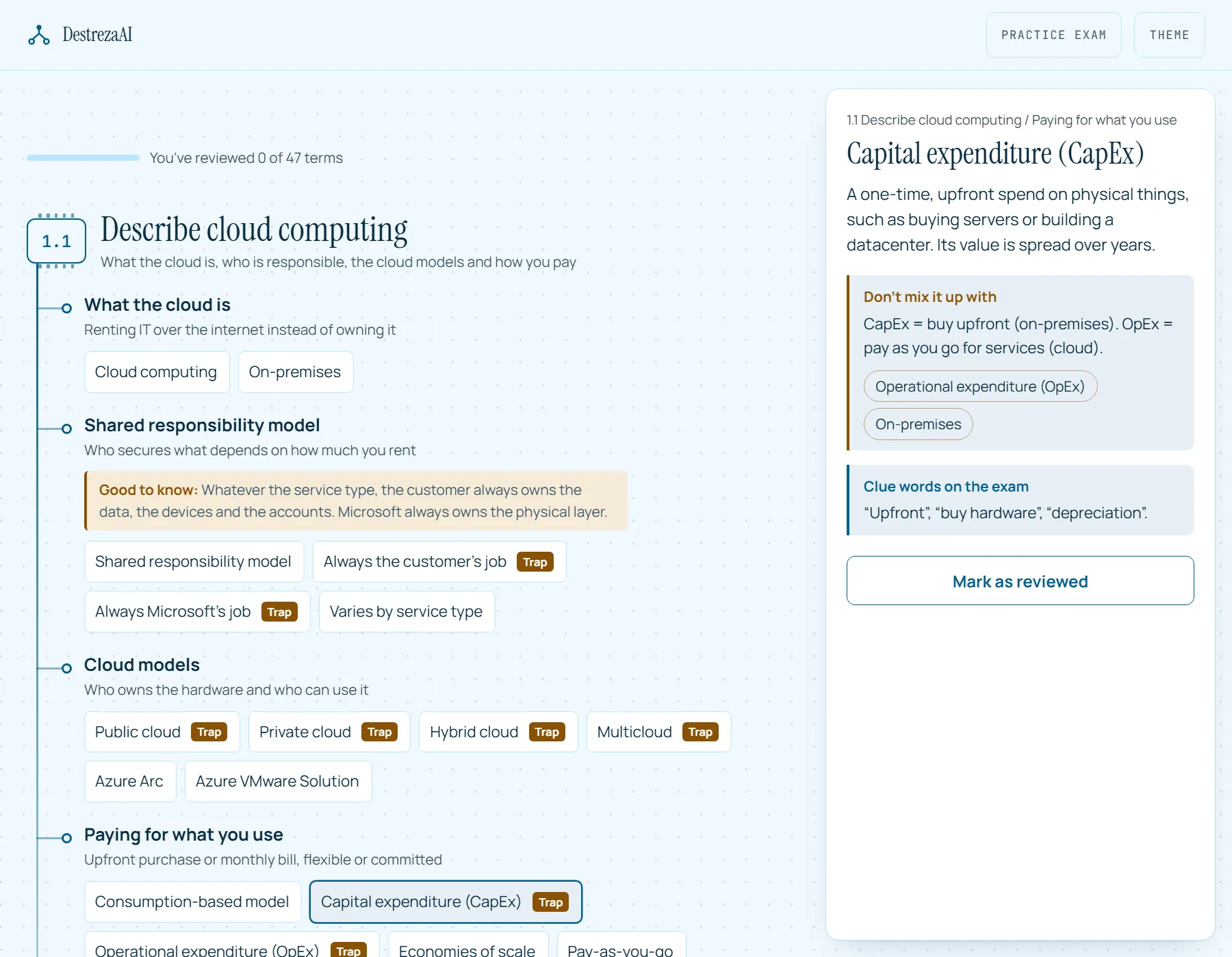Click the DestrezaAI brand name
The height and width of the screenshot is (957, 1232).
click(x=97, y=35)
